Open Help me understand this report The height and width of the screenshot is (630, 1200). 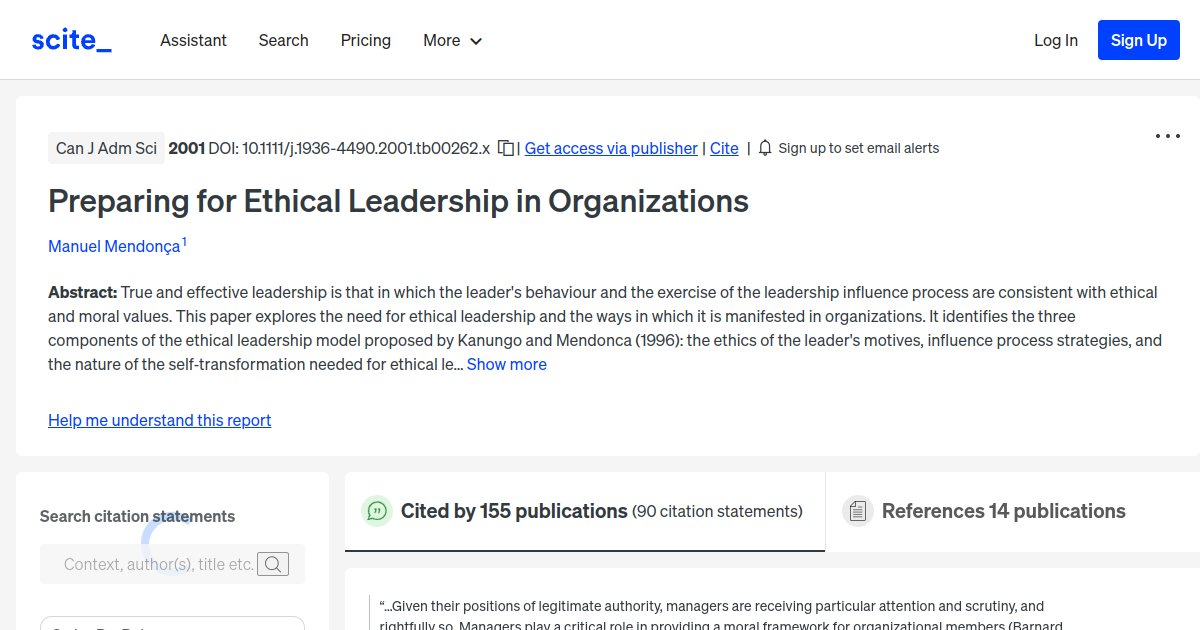coord(159,420)
